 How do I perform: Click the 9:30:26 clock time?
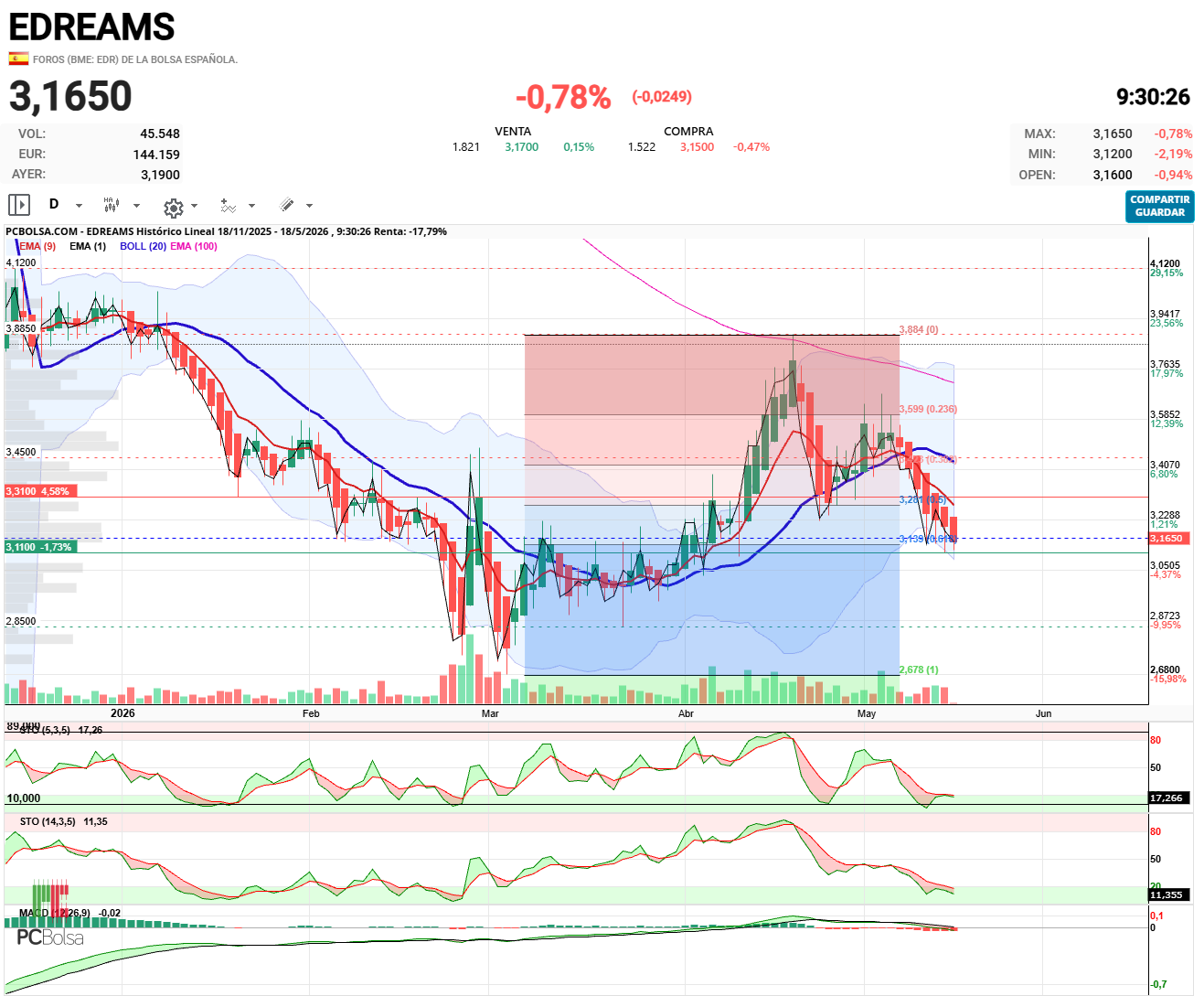[1153, 96]
